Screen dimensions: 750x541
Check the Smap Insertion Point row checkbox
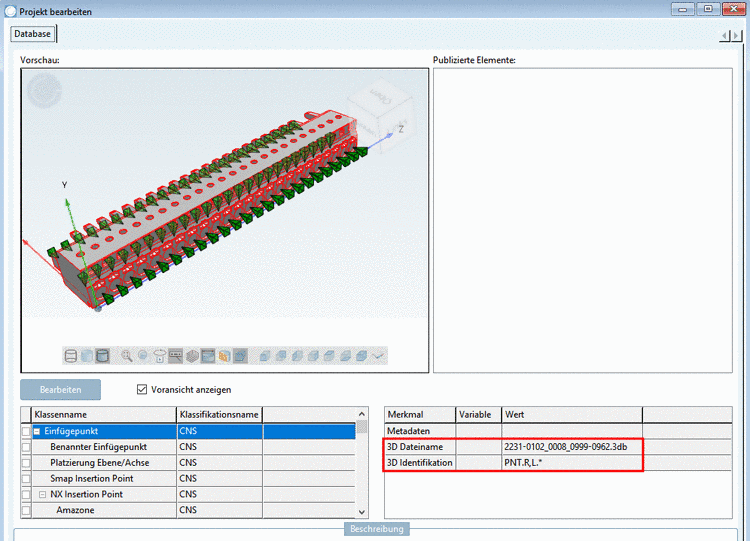tap(26, 479)
